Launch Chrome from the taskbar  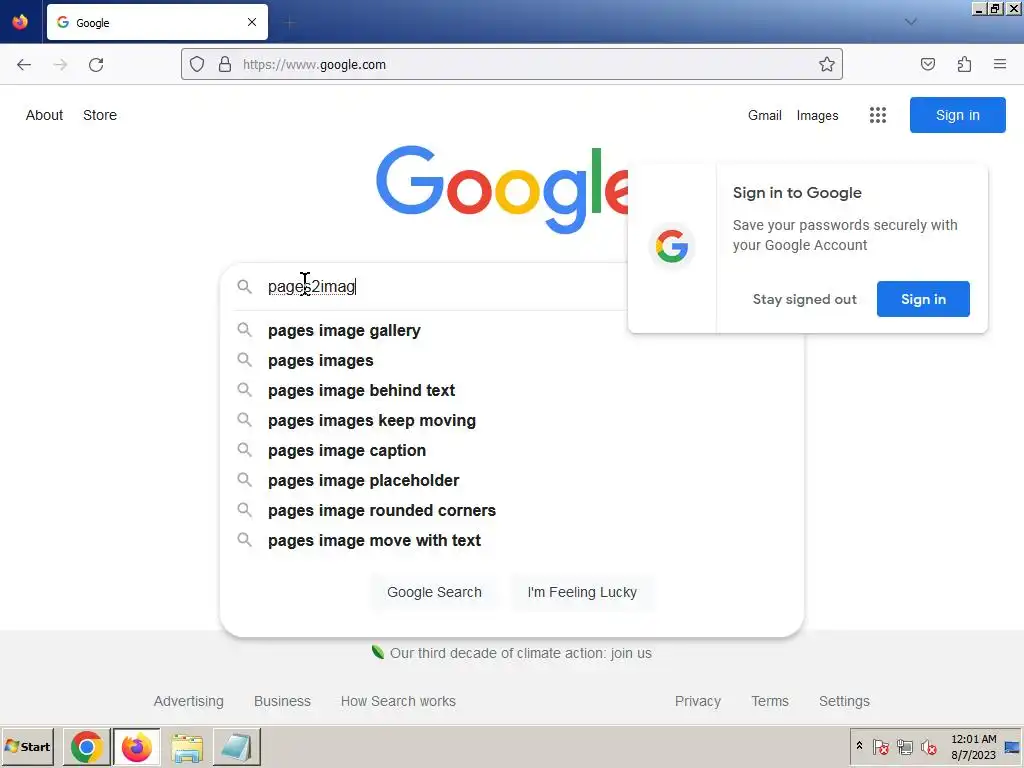point(86,747)
